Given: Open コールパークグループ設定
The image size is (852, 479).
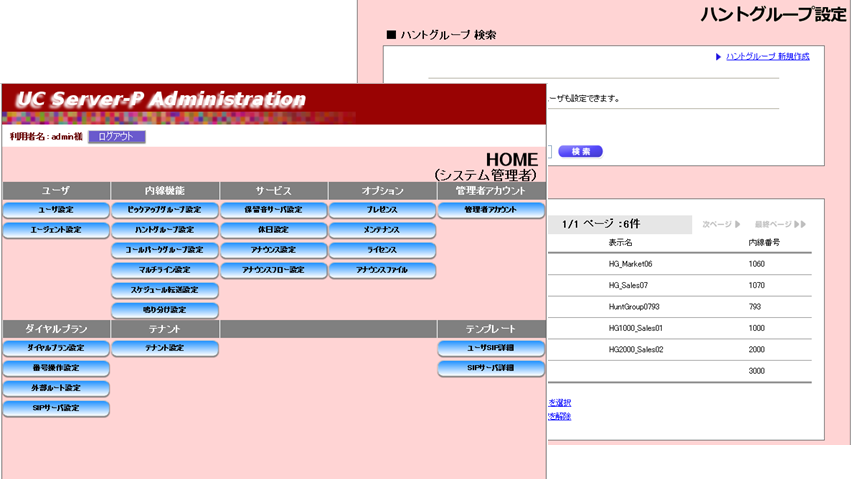Looking at the screenshot, I should (x=165, y=250).
